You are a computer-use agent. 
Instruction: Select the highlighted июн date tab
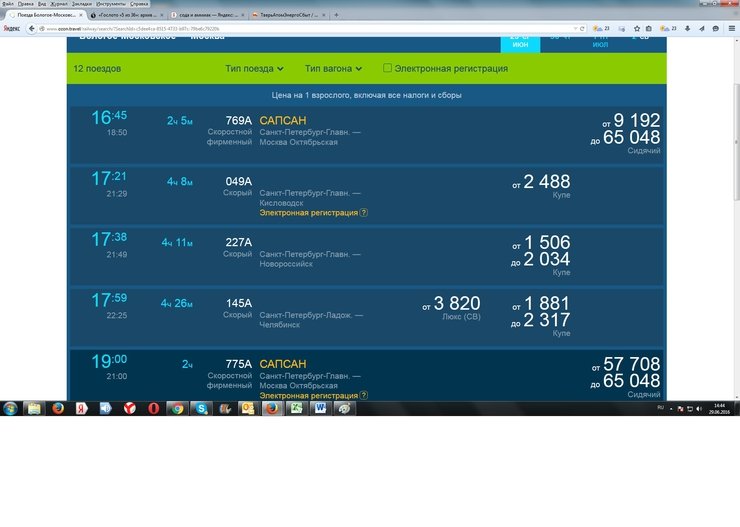513,43
